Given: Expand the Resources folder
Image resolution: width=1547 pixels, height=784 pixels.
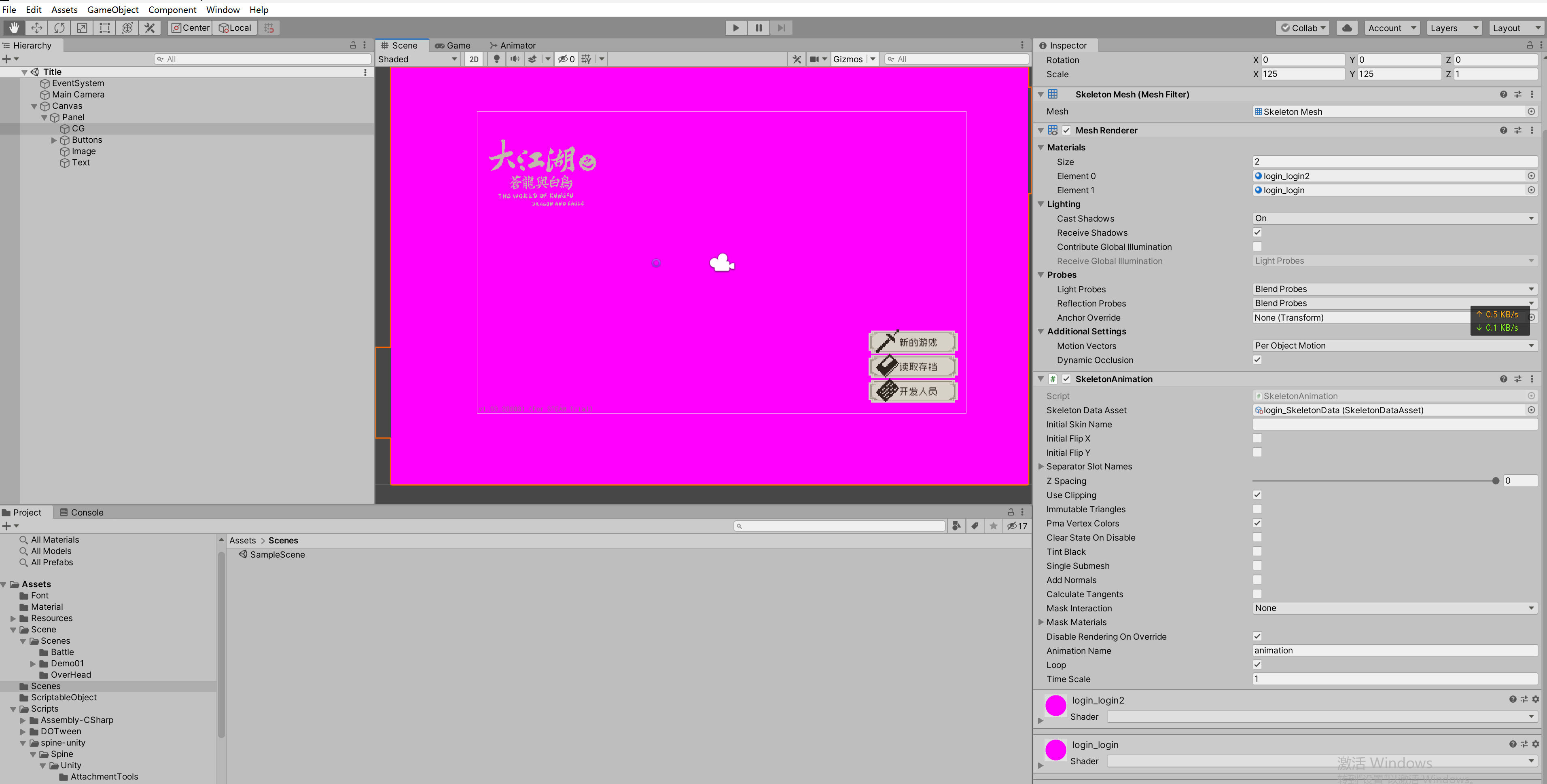Looking at the screenshot, I should (x=13, y=618).
